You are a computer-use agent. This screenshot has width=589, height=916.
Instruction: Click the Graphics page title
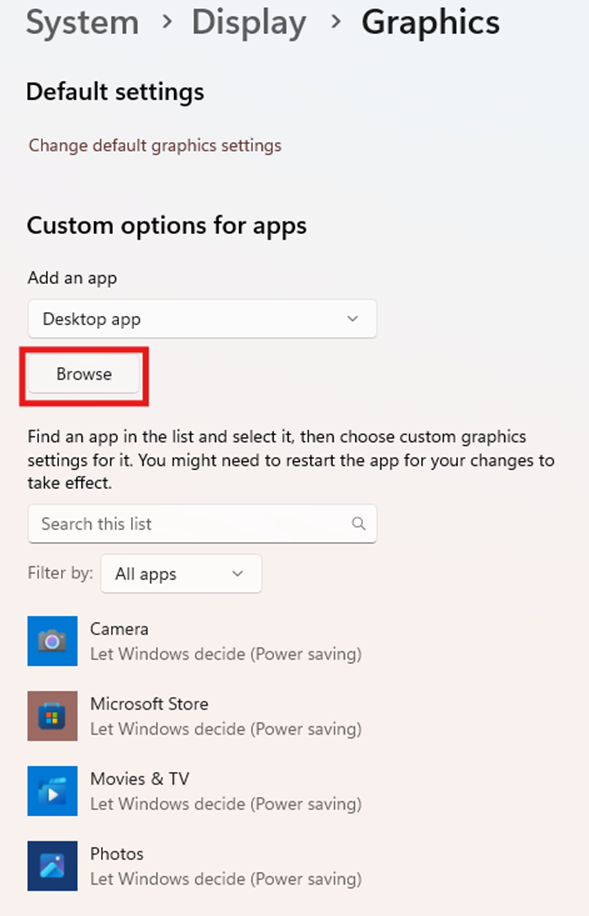point(431,23)
